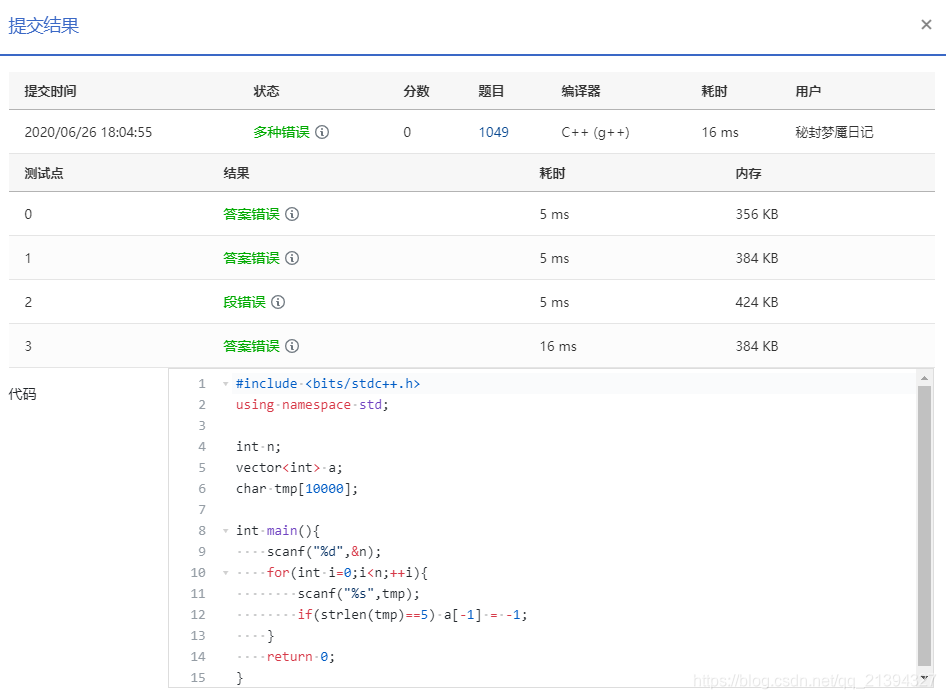Click code line with a[-1] = -1;
The width and height of the screenshot is (946, 699).
(413, 615)
